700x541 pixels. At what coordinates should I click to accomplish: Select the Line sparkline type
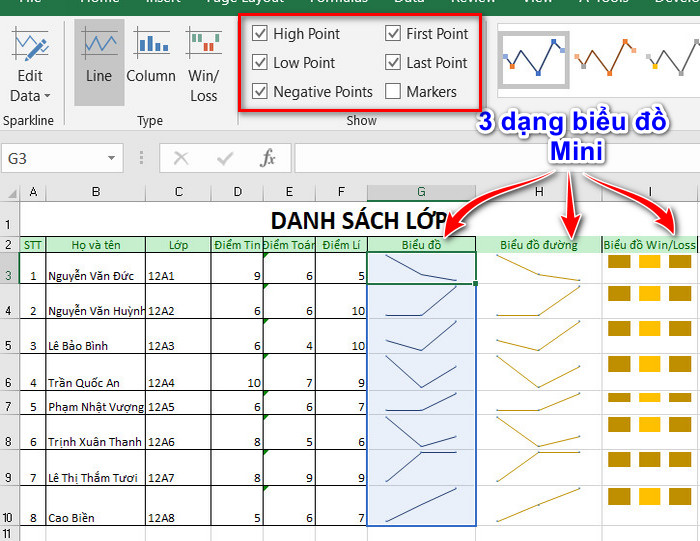pyautogui.click(x=99, y=62)
